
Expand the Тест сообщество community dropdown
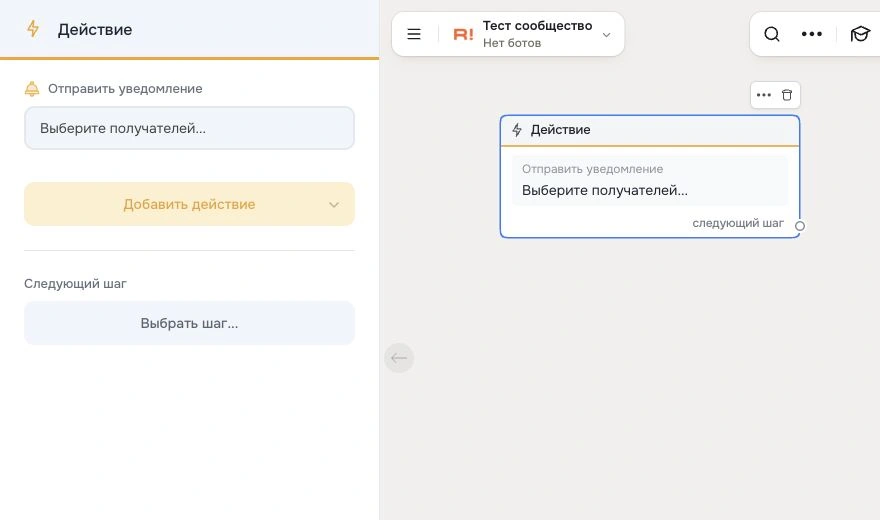(x=606, y=35)
